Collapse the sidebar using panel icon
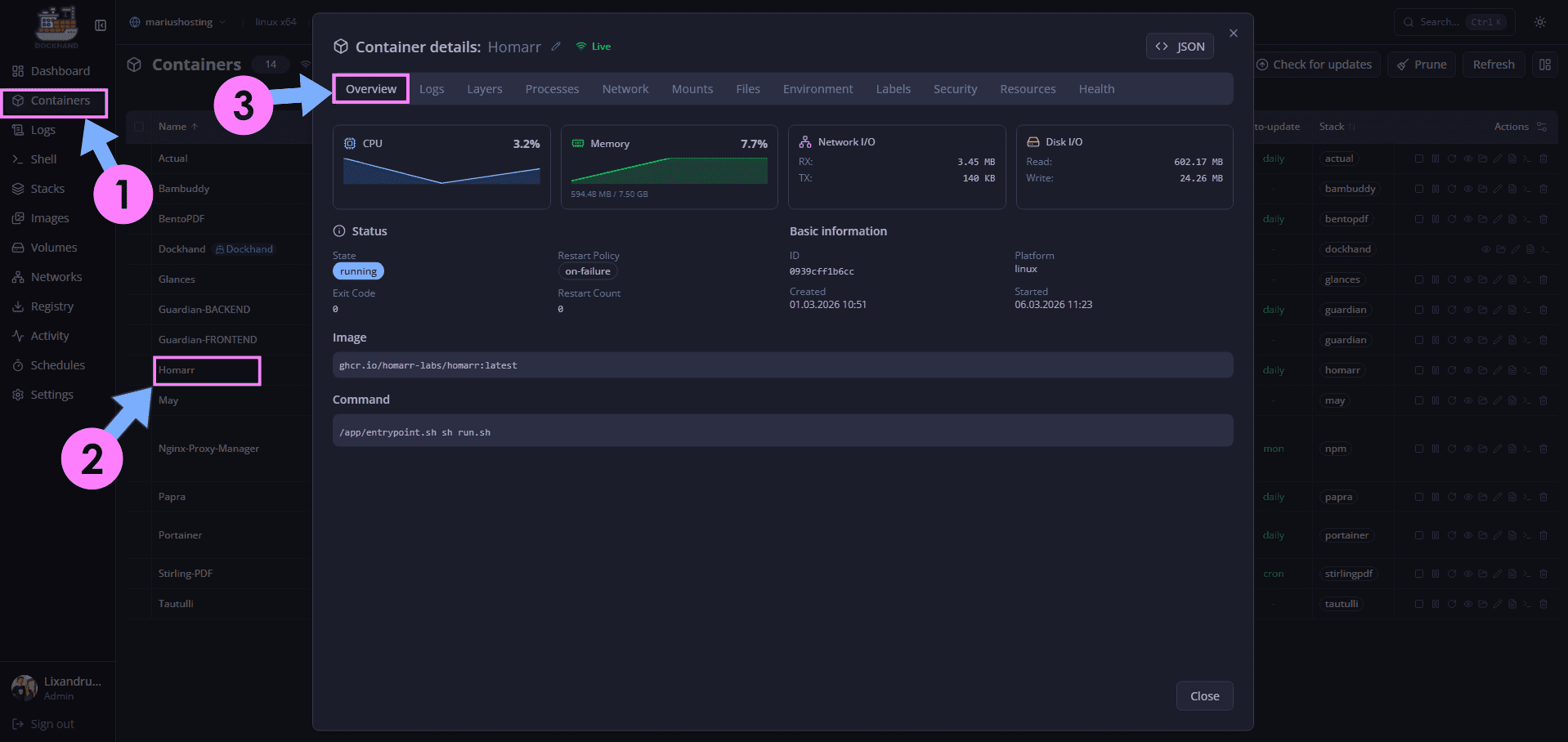Viewport: 1568px width, 742px height. click(100, 25)
